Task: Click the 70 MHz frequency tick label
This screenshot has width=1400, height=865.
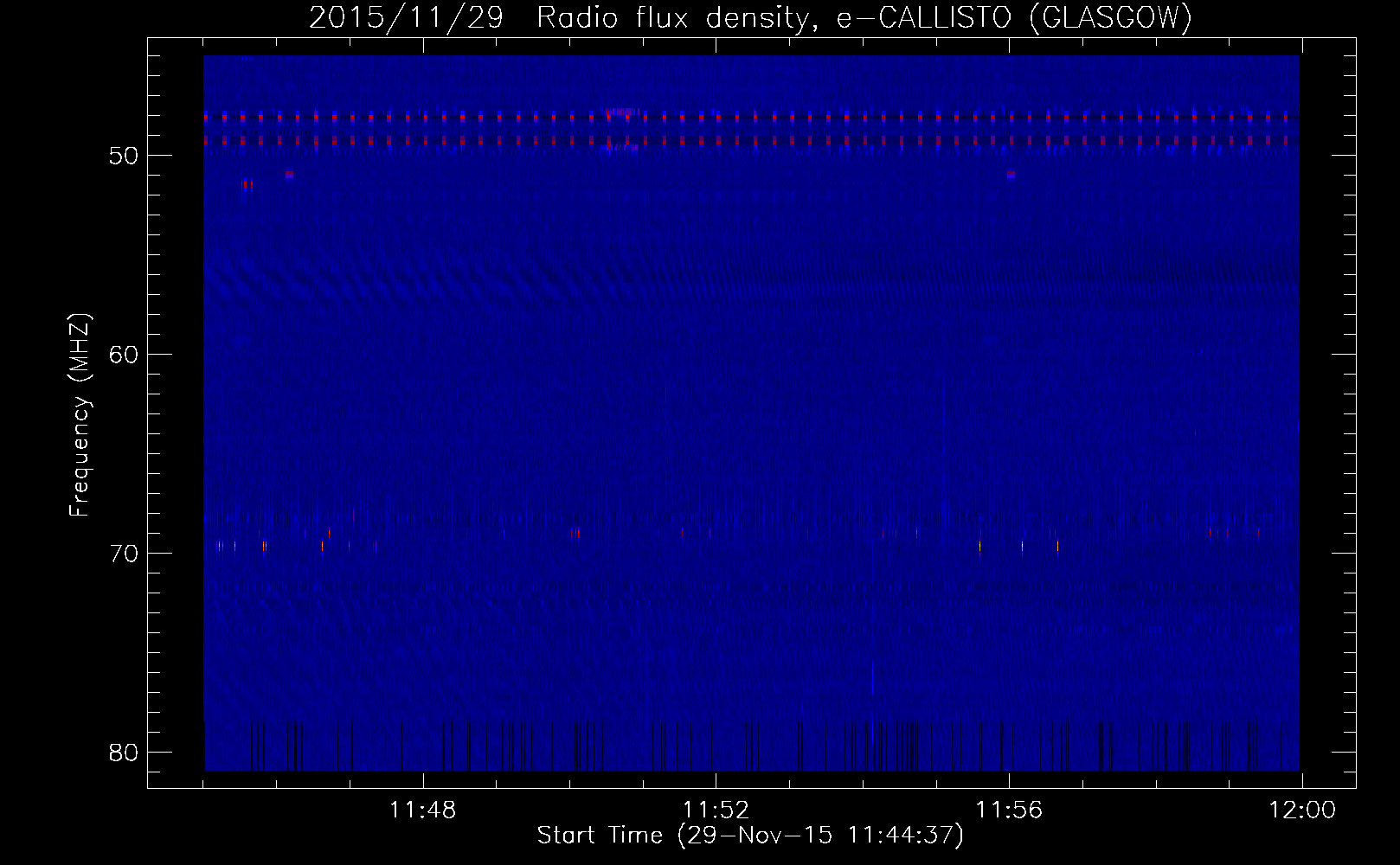Action: point(125,554)
